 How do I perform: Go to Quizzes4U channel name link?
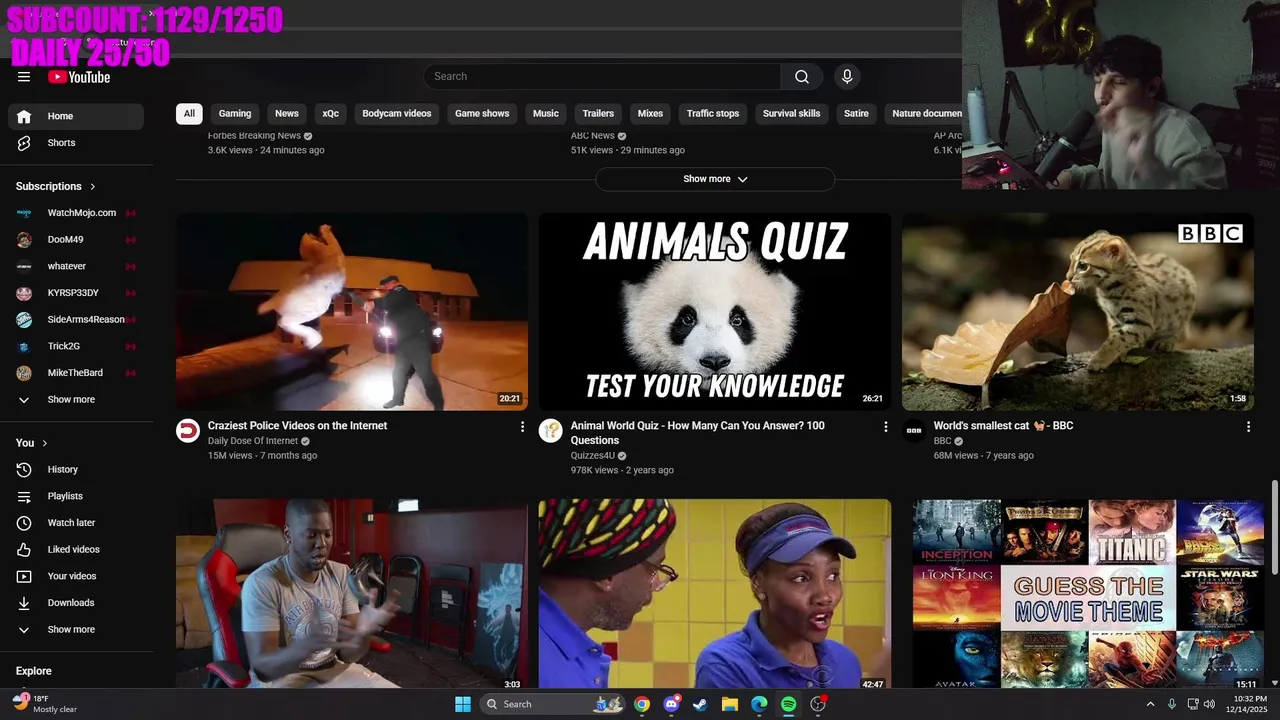[x=593, y=456]
